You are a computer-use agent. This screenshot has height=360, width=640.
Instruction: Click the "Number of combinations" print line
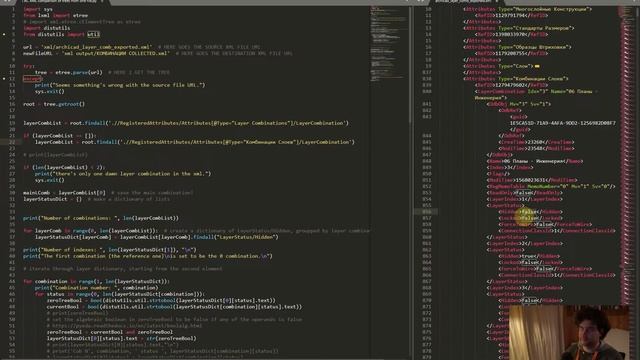click(100, 218)
